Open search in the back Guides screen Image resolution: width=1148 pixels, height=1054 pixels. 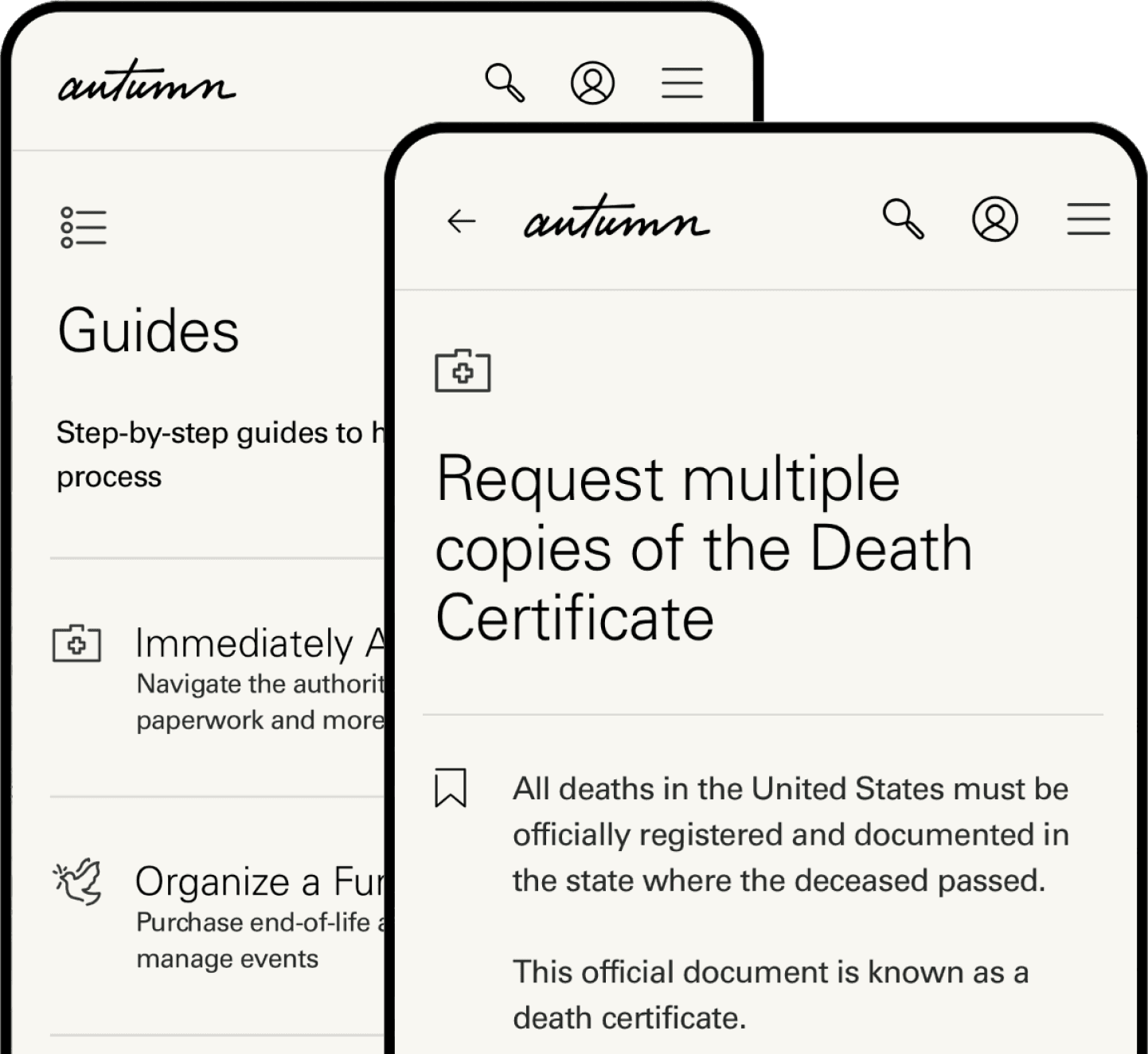click(505, 83)
